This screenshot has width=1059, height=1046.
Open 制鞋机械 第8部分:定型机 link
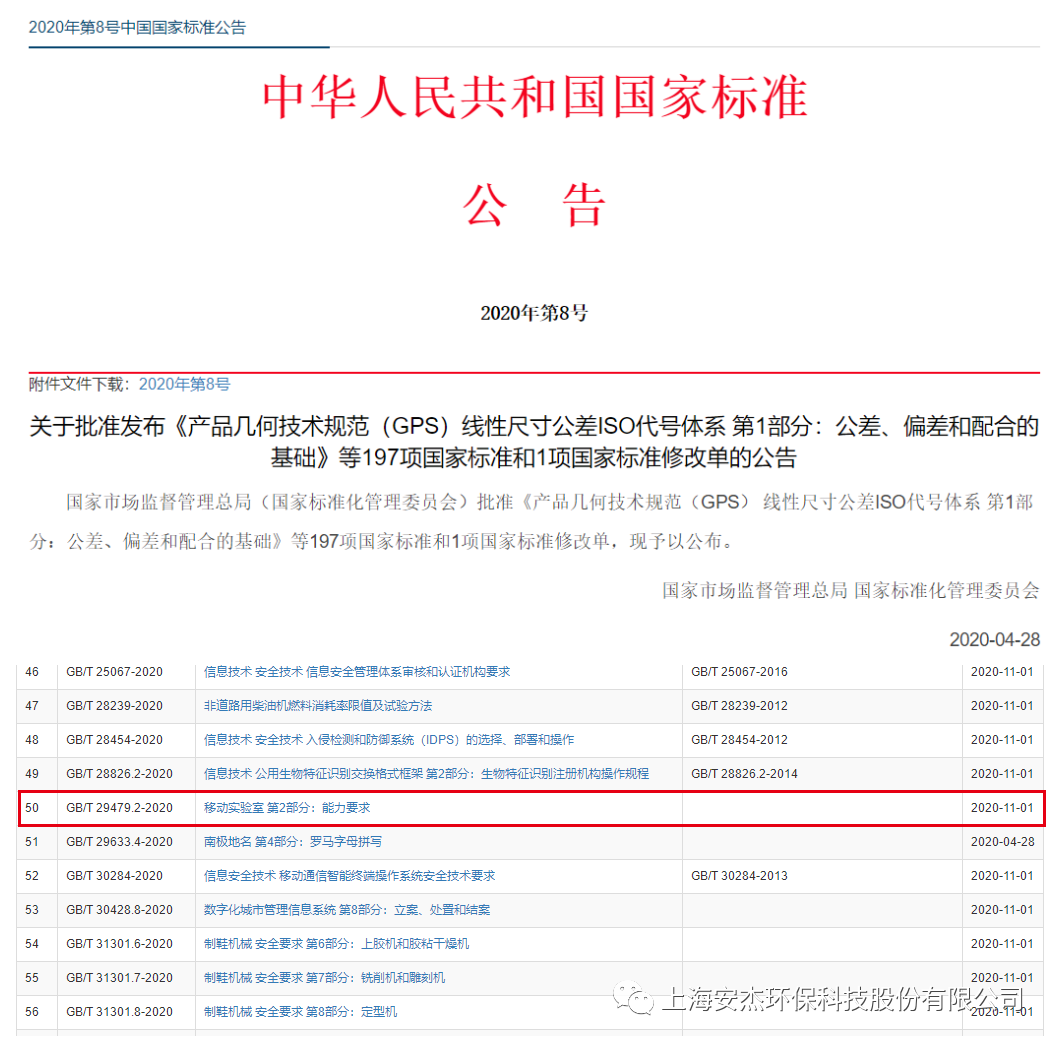[x=300, y=1012]
